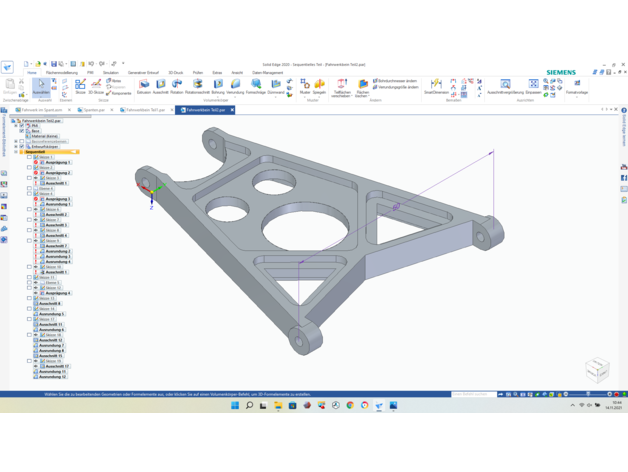This screenshot has width=628, height=472.
Task: Expand the PMI node in the tree
Action: click(16, 126)
